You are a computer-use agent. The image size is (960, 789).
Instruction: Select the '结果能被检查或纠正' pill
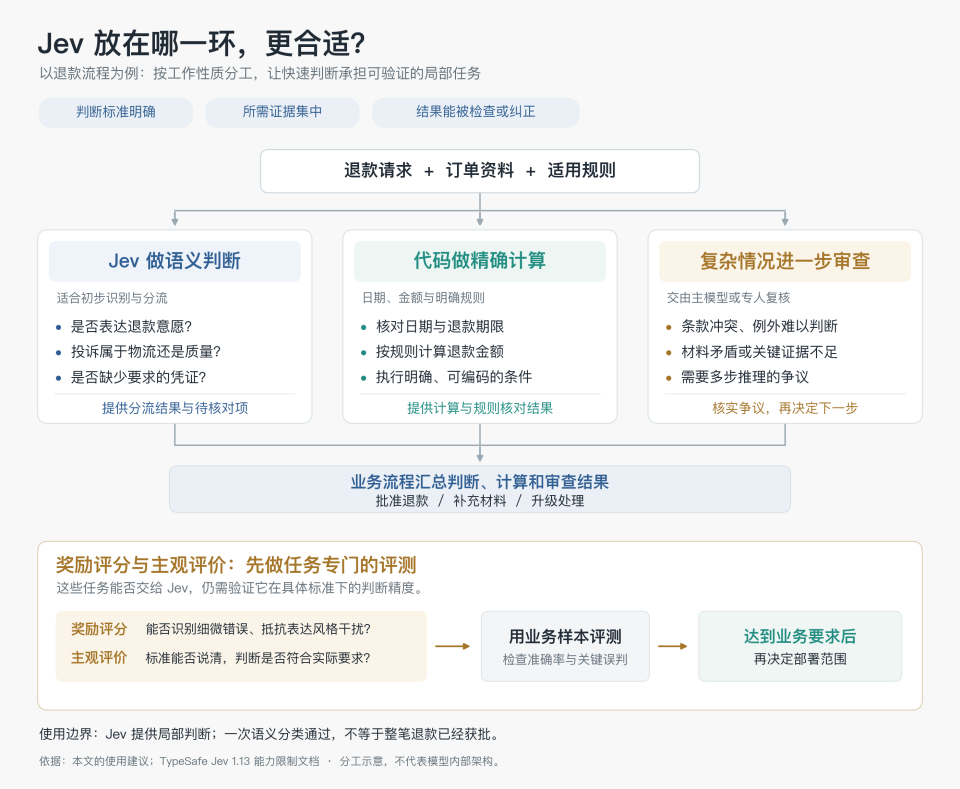476,112
